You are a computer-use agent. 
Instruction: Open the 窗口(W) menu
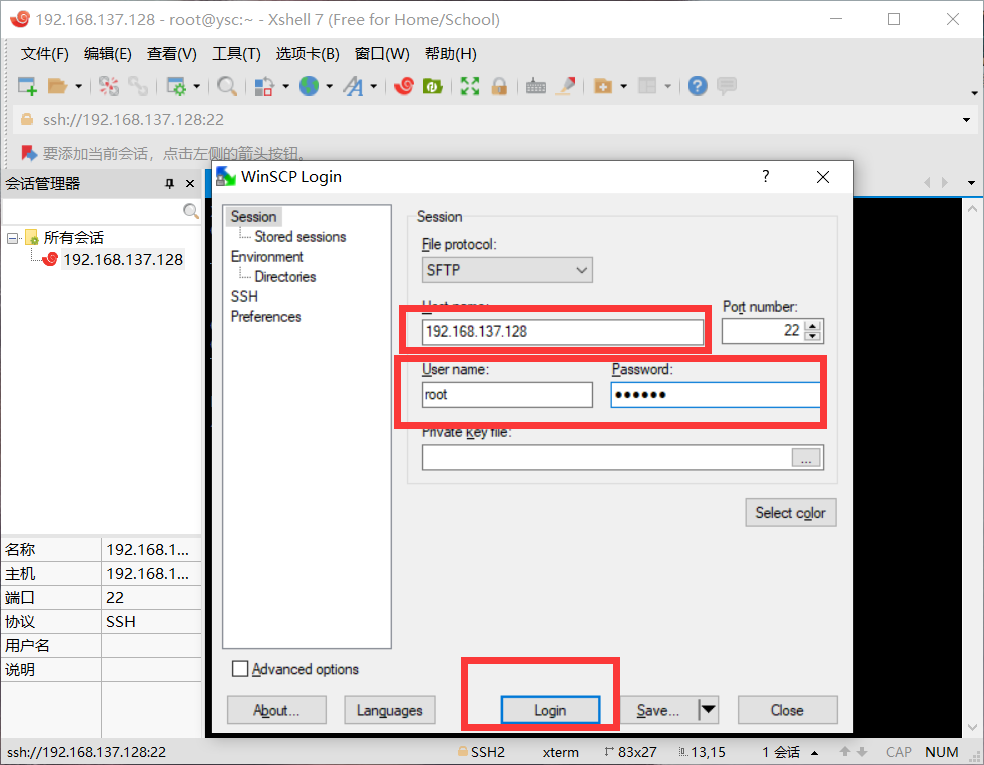[x=382, y=54]
